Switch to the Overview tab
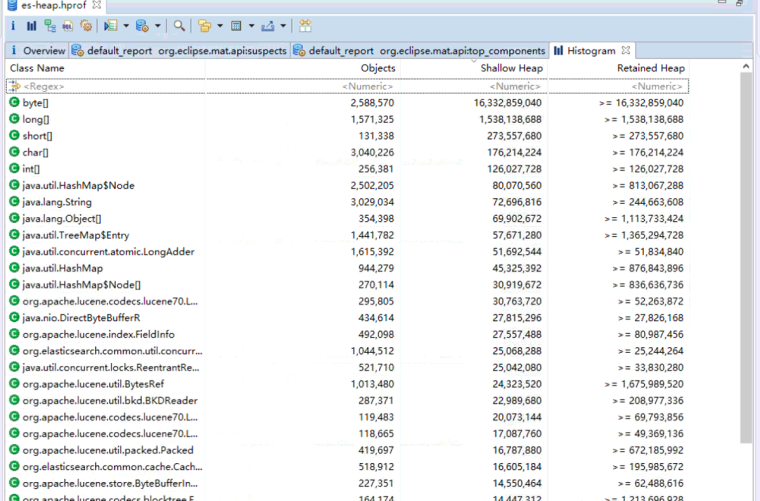Image resolution: width=760 pixels, height=501 pixels. click(38, 51)
